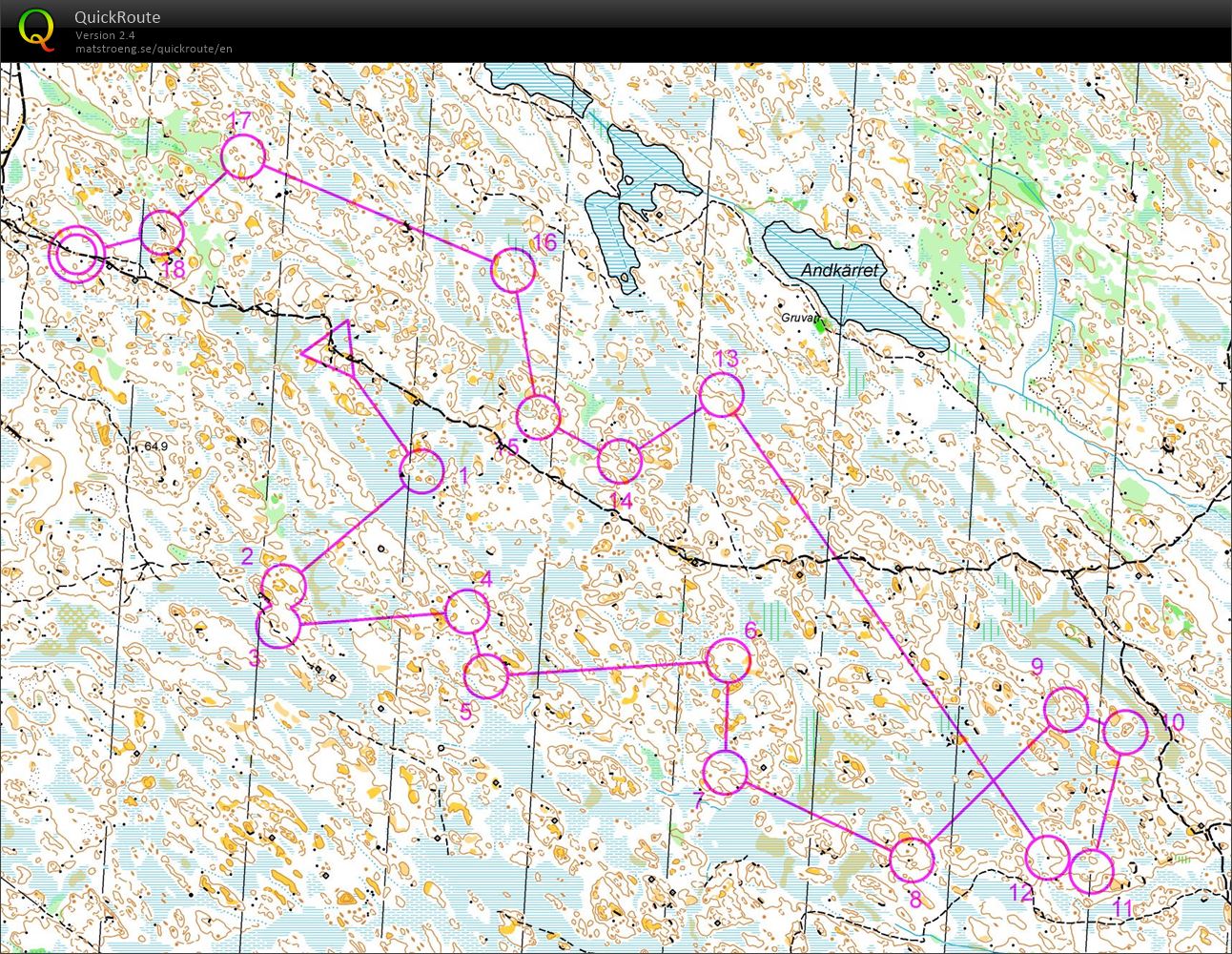
Task: Select the QuickRoute title text
Action: tap(117, 17)
